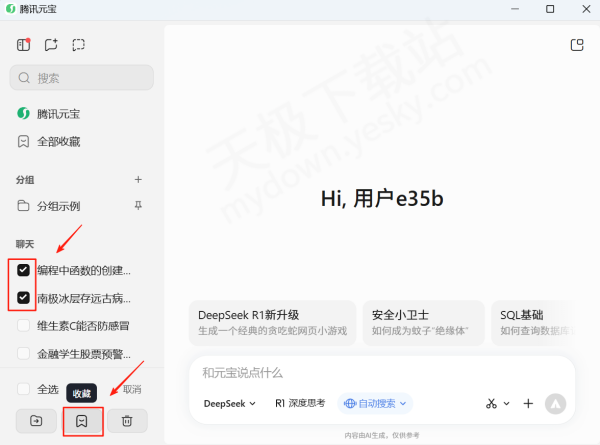This screenshot has height=445, width=600.
Task: Open the 自动搜索 dropdown
Action: point(375,403)
